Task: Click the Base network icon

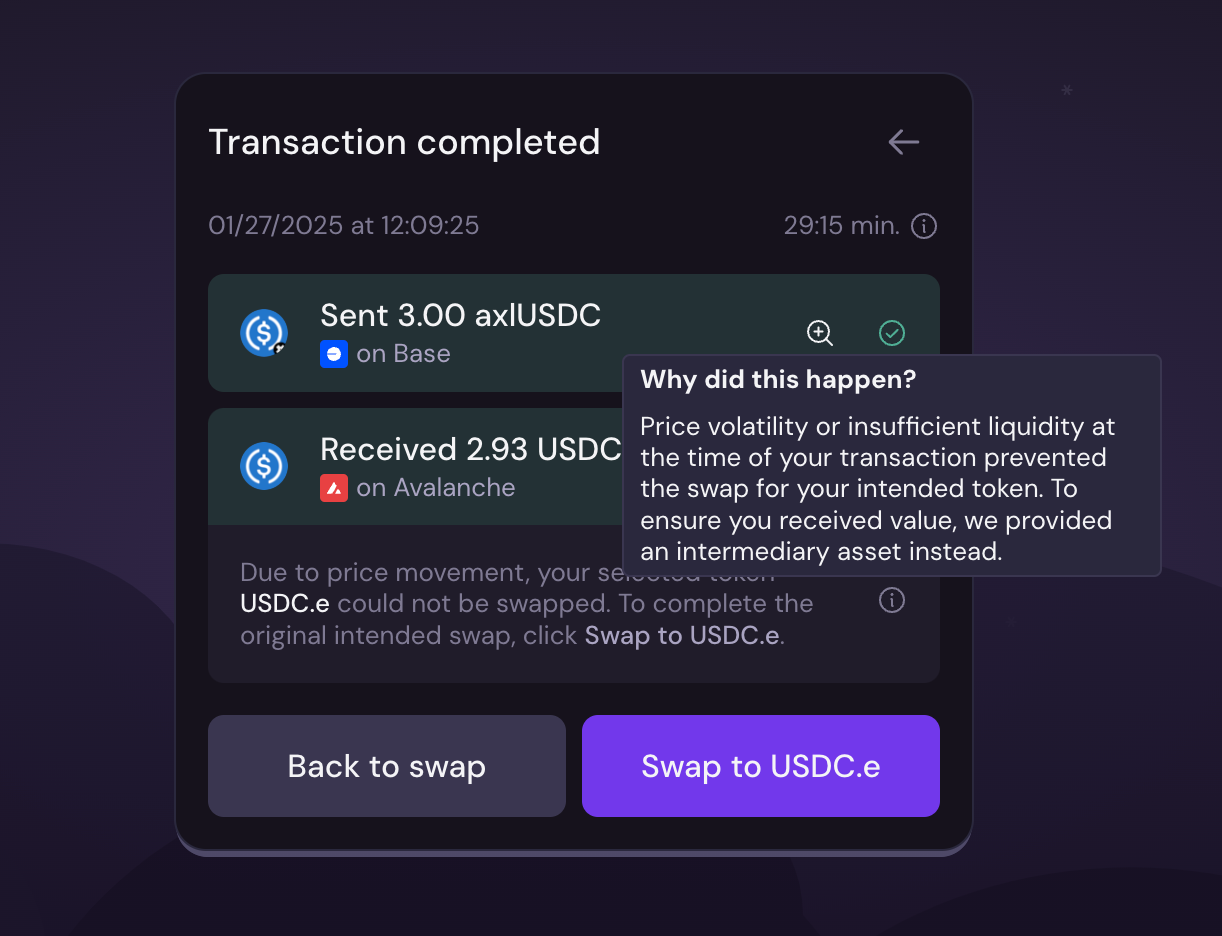Action: click(334, 354)
